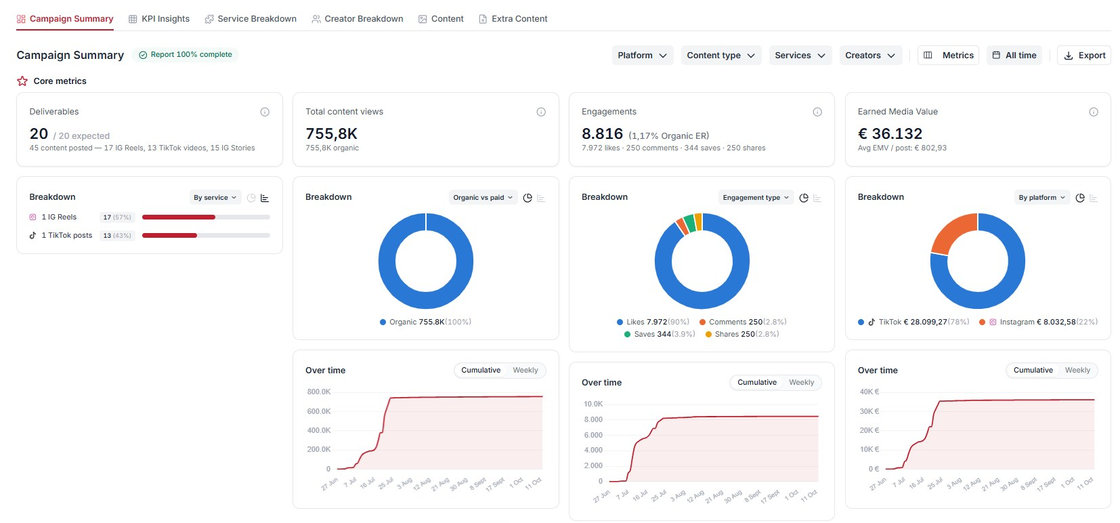Image resolution: width=1120 pixels, height=523 pixels.
Task: Open the By service breakdown dropdown
Action: [215, 197]
